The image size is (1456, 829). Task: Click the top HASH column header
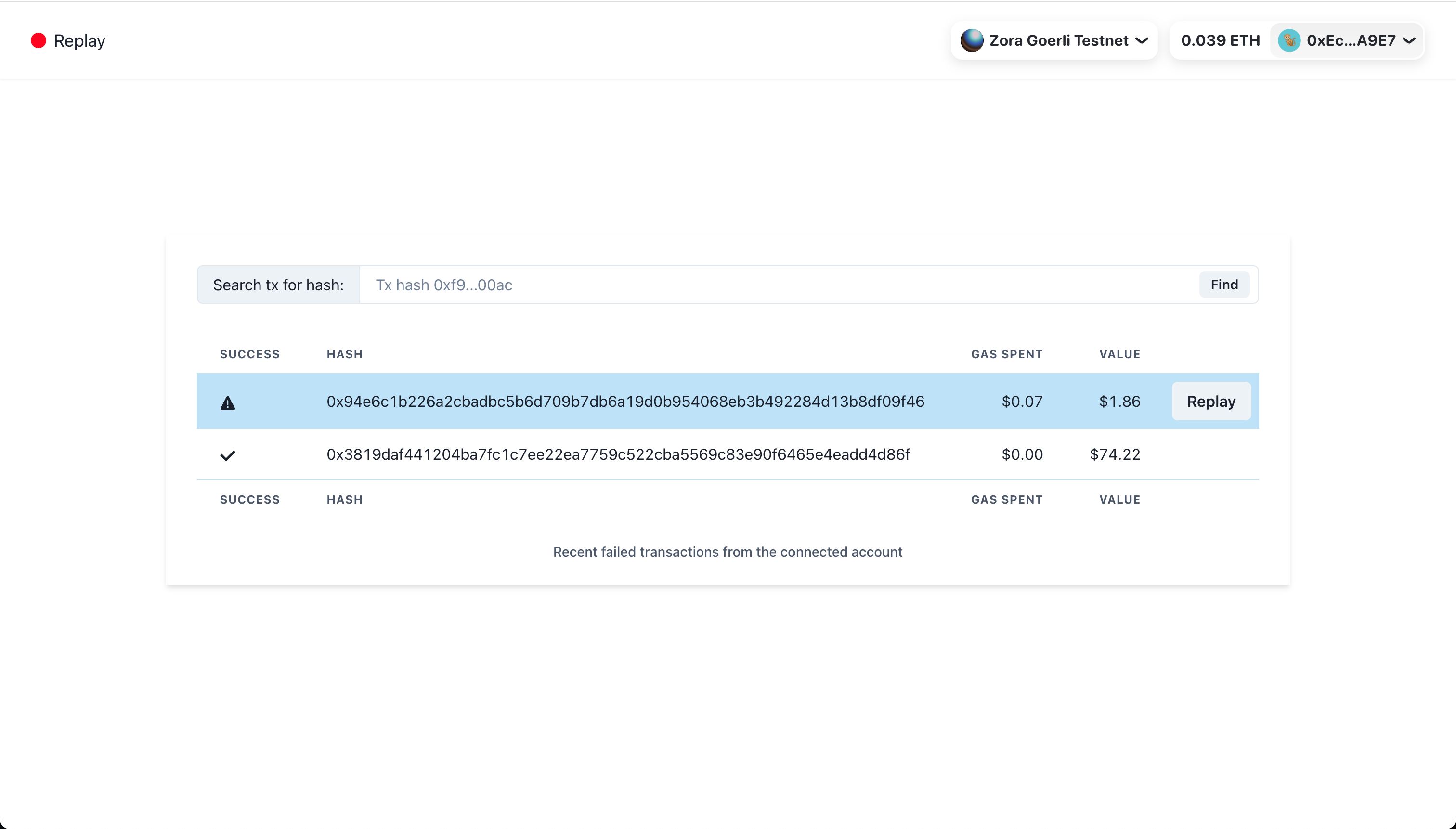pos(344,354)
